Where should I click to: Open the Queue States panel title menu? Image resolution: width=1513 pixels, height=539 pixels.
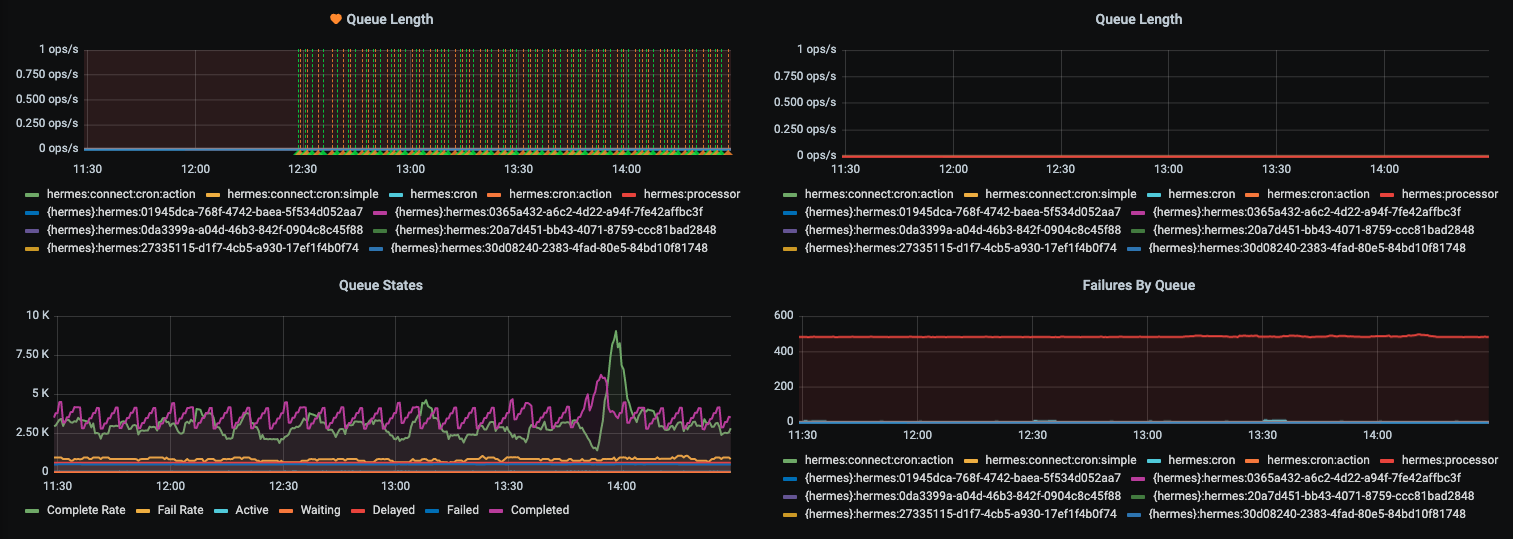tap(381, 285)
